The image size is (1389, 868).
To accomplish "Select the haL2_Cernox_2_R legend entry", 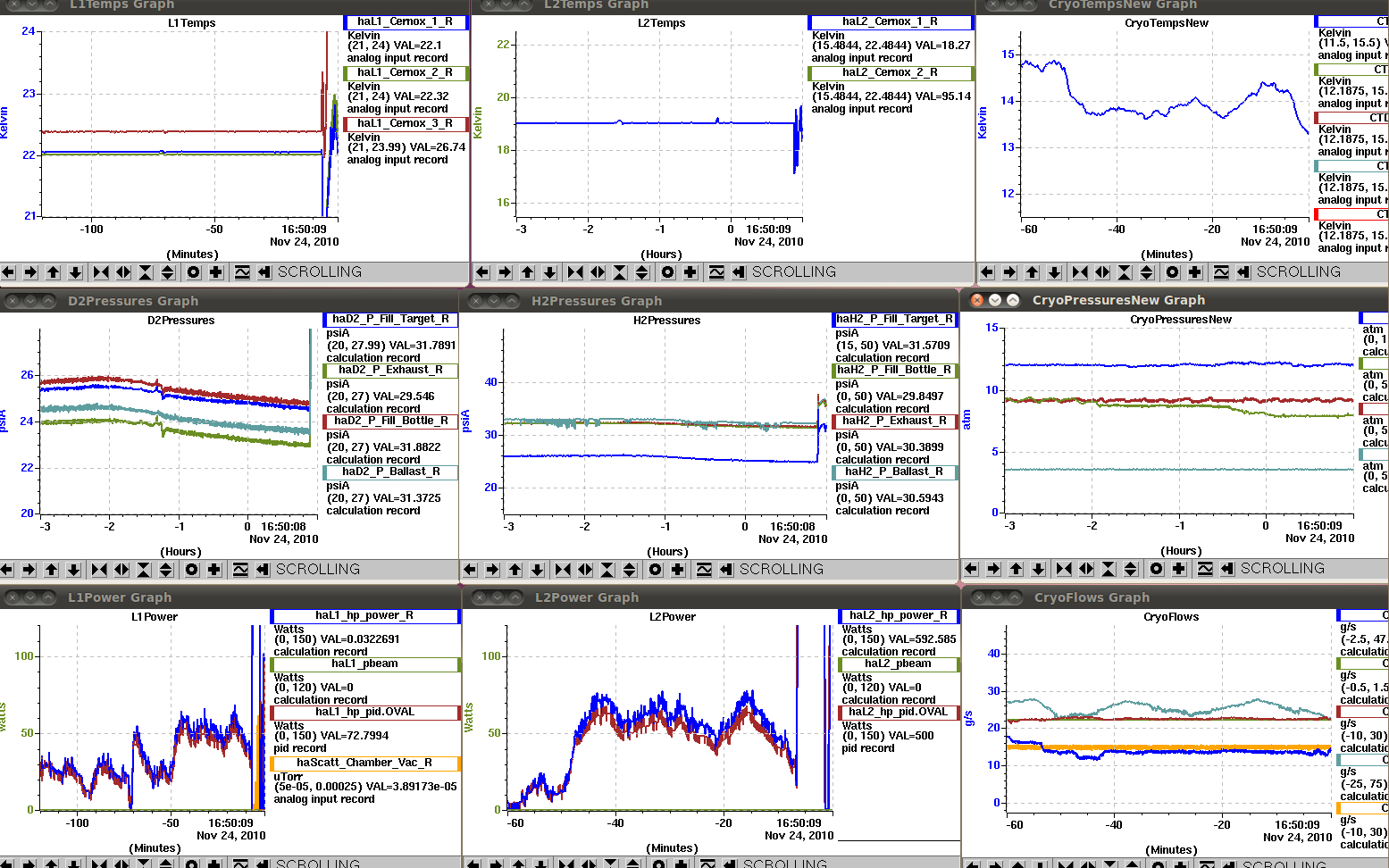I will (x=891, y=73).
